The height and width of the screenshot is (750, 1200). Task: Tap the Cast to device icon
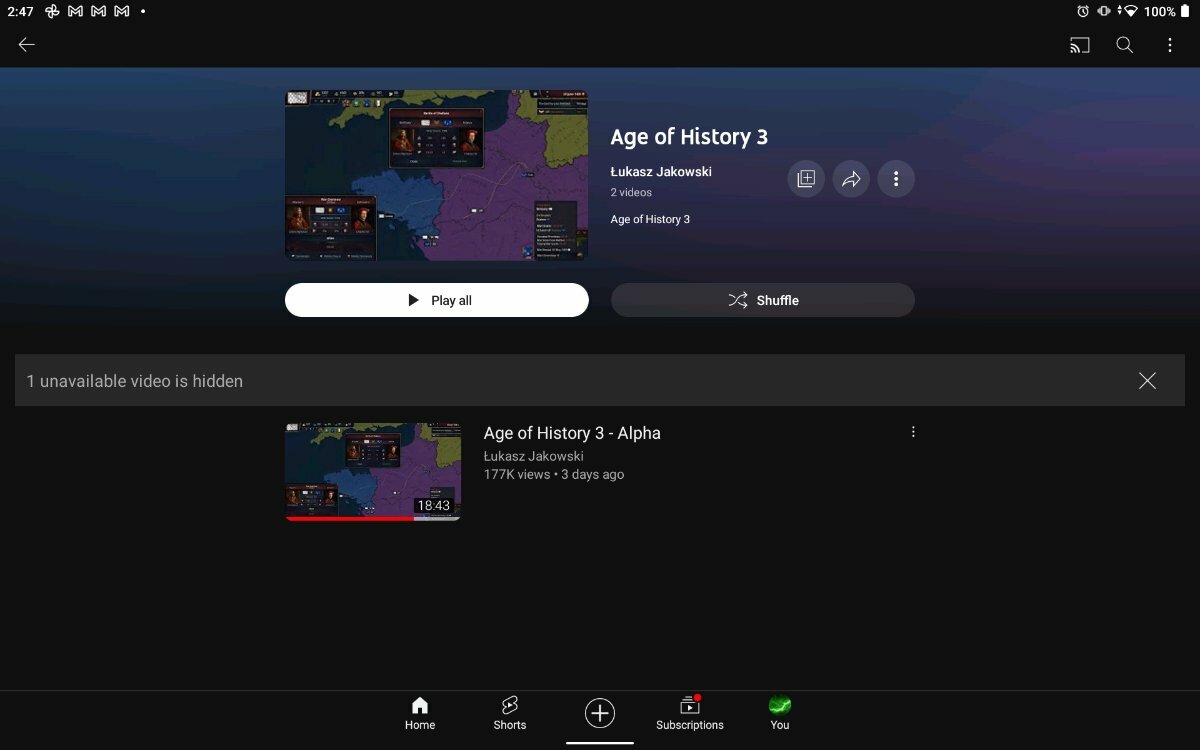pos(1079,45)
